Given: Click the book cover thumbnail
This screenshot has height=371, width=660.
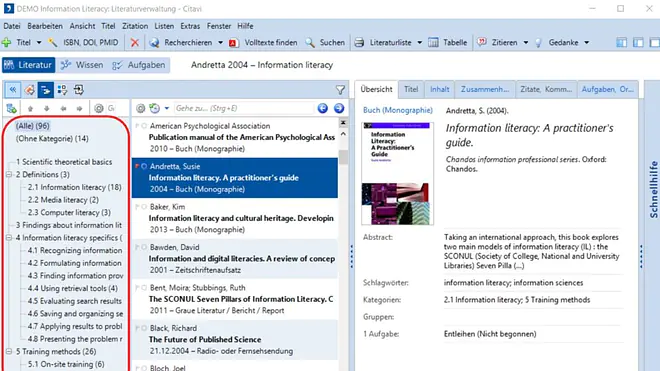Looking at the screenshot, I should 397,173.
